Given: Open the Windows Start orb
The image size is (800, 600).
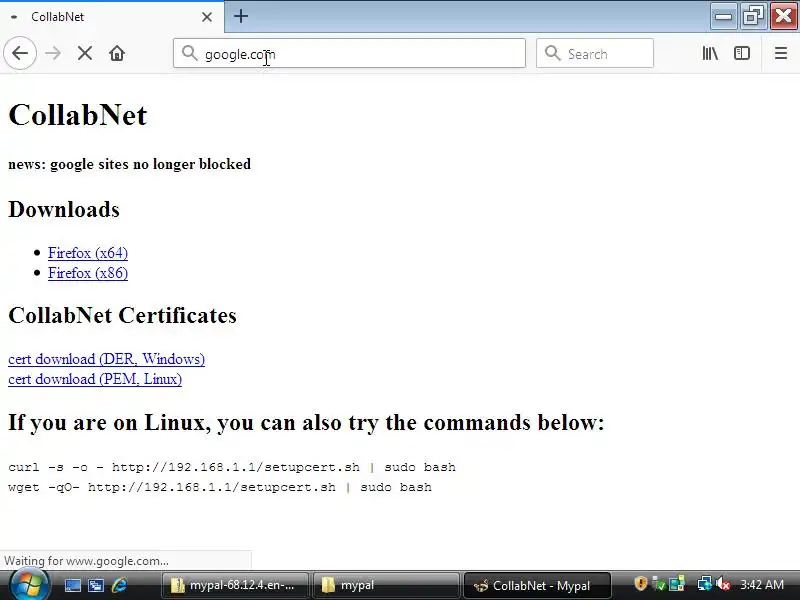Looking at the screenshot, I should [x=30, y=585].
